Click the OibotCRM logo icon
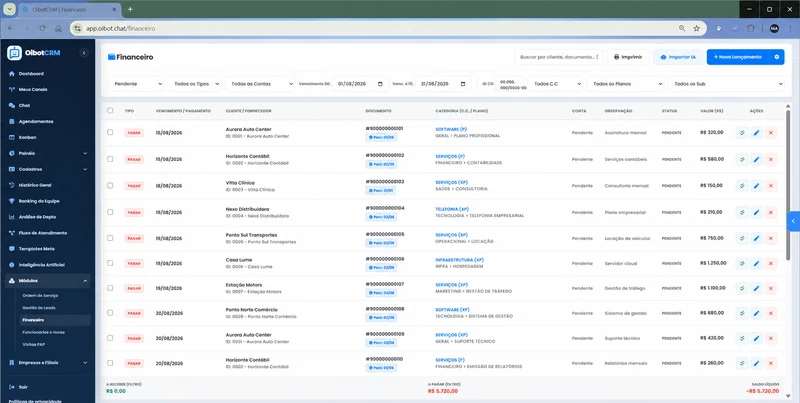 [x=14, y=53]
